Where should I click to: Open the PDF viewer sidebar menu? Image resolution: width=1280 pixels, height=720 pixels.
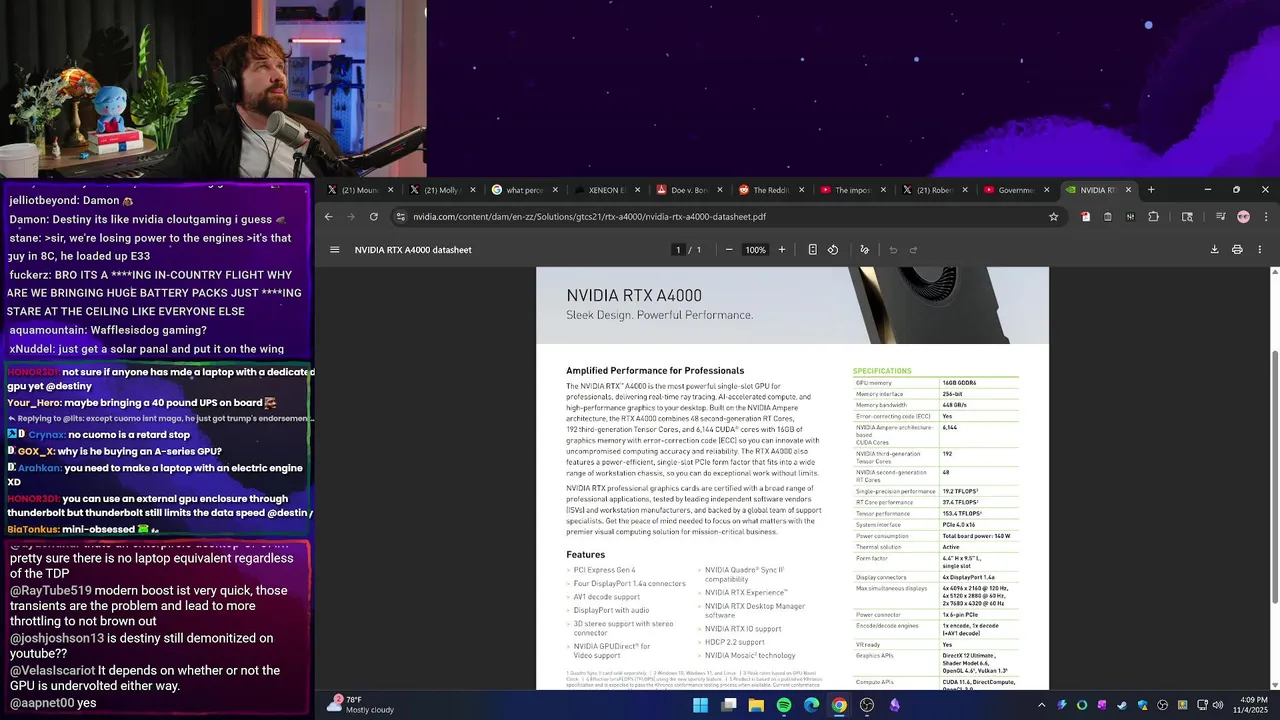pyautogui.click(x=335, y=250)
